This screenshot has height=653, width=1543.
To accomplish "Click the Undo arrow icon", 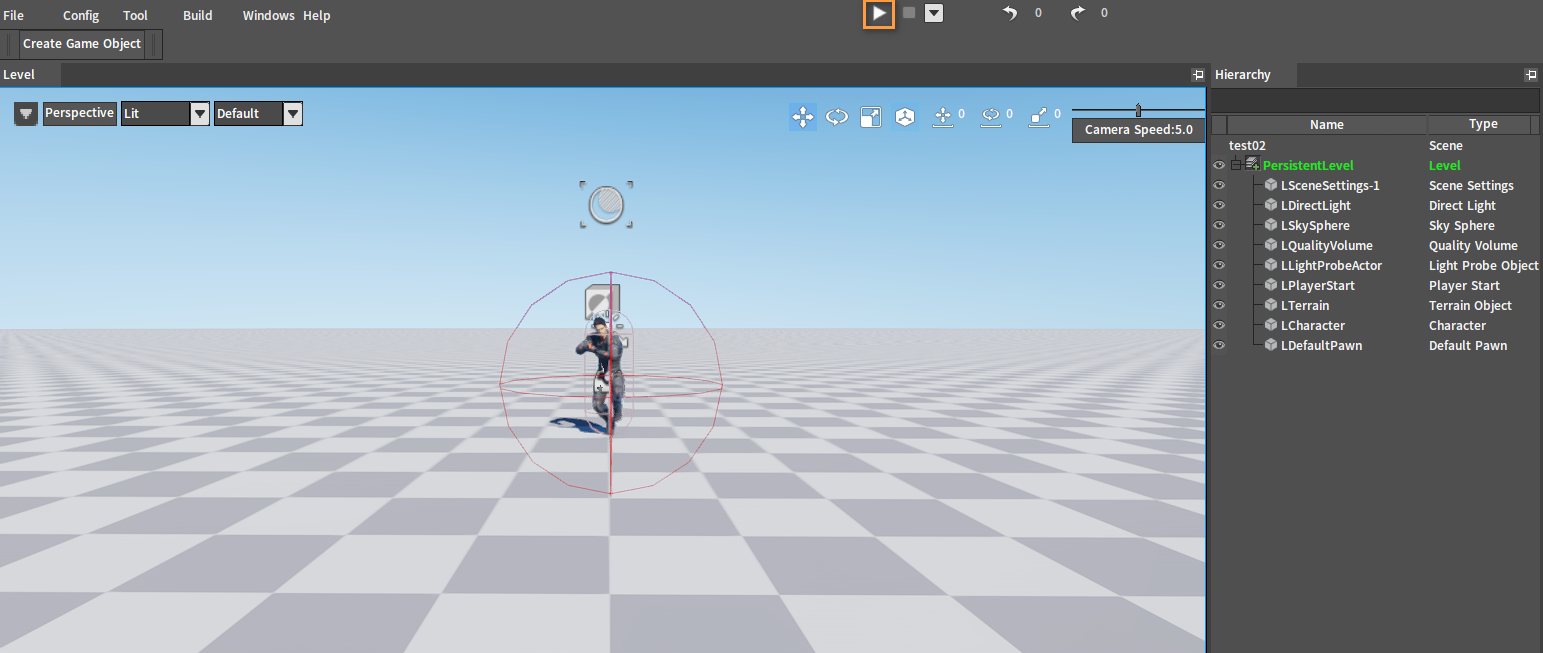I will 1010,13.
